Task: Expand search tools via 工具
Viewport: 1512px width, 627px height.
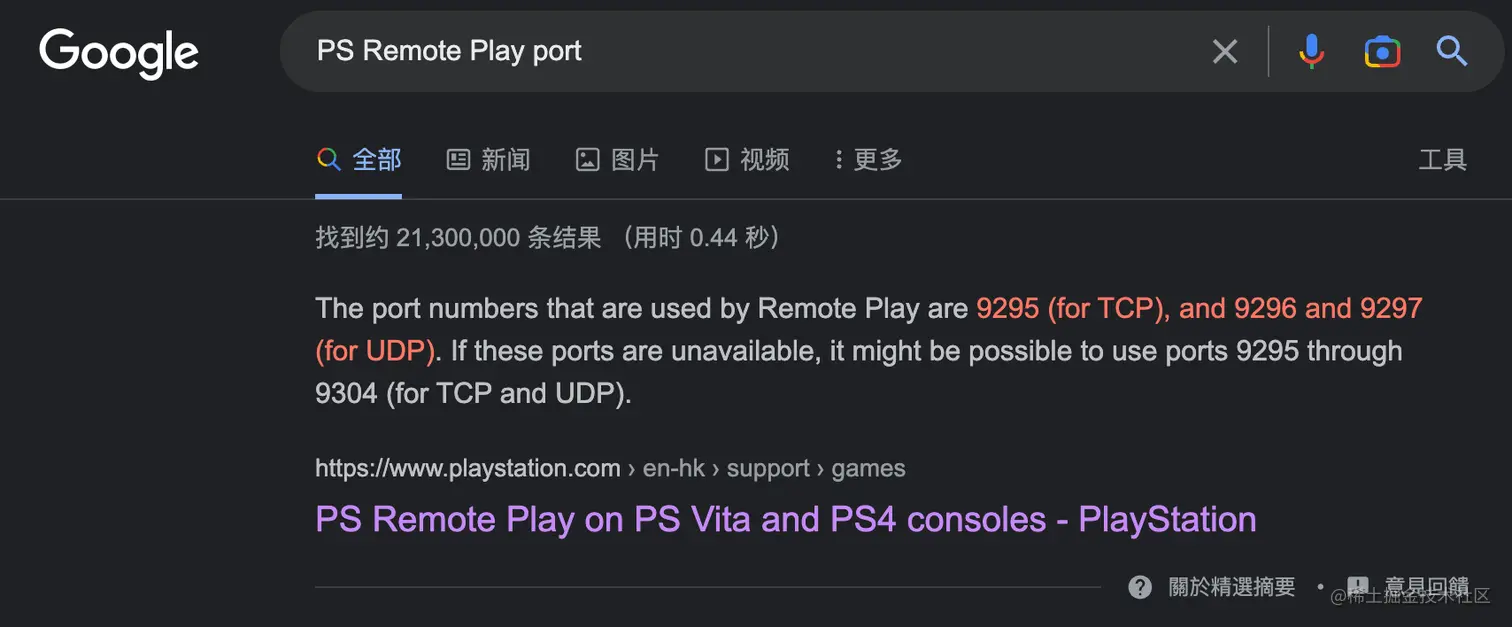Action: click(x=1443, y=159)
